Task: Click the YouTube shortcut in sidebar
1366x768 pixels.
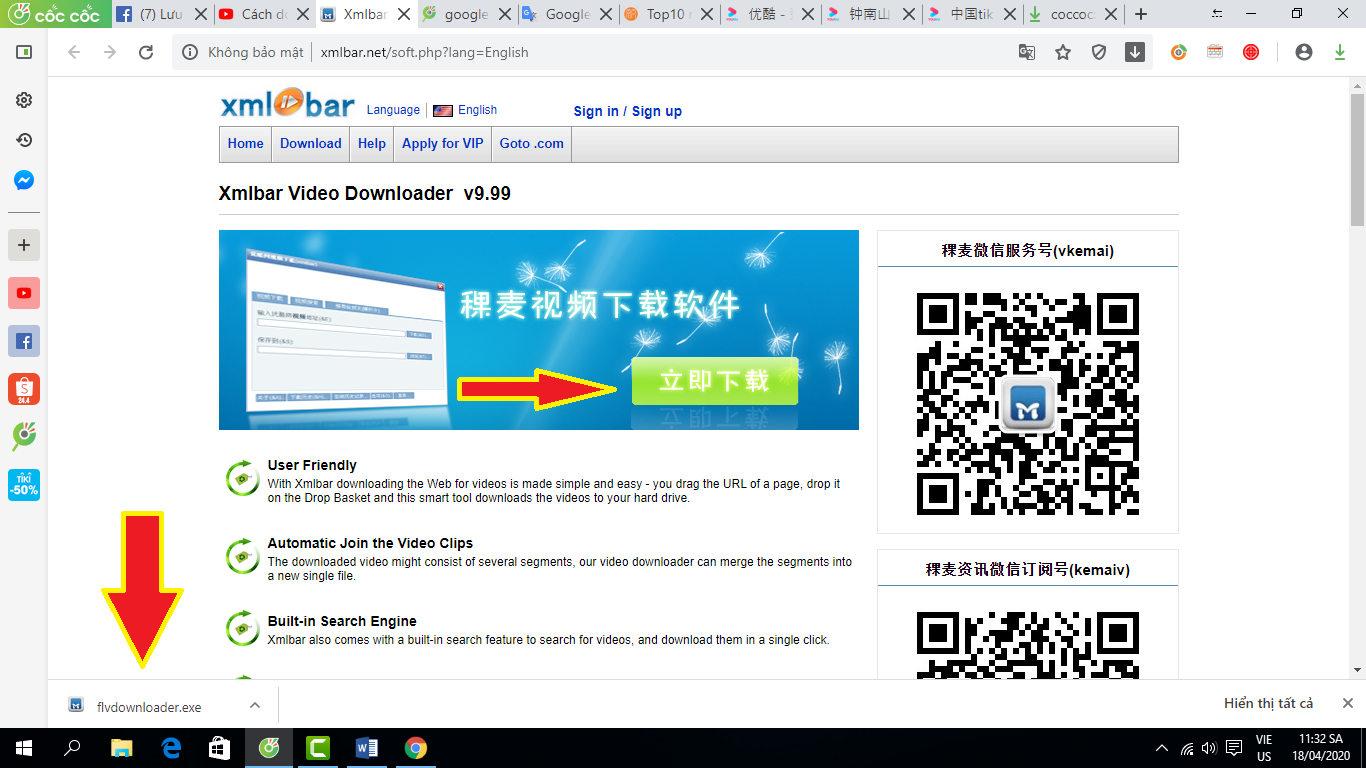Action: coord(24,293)
